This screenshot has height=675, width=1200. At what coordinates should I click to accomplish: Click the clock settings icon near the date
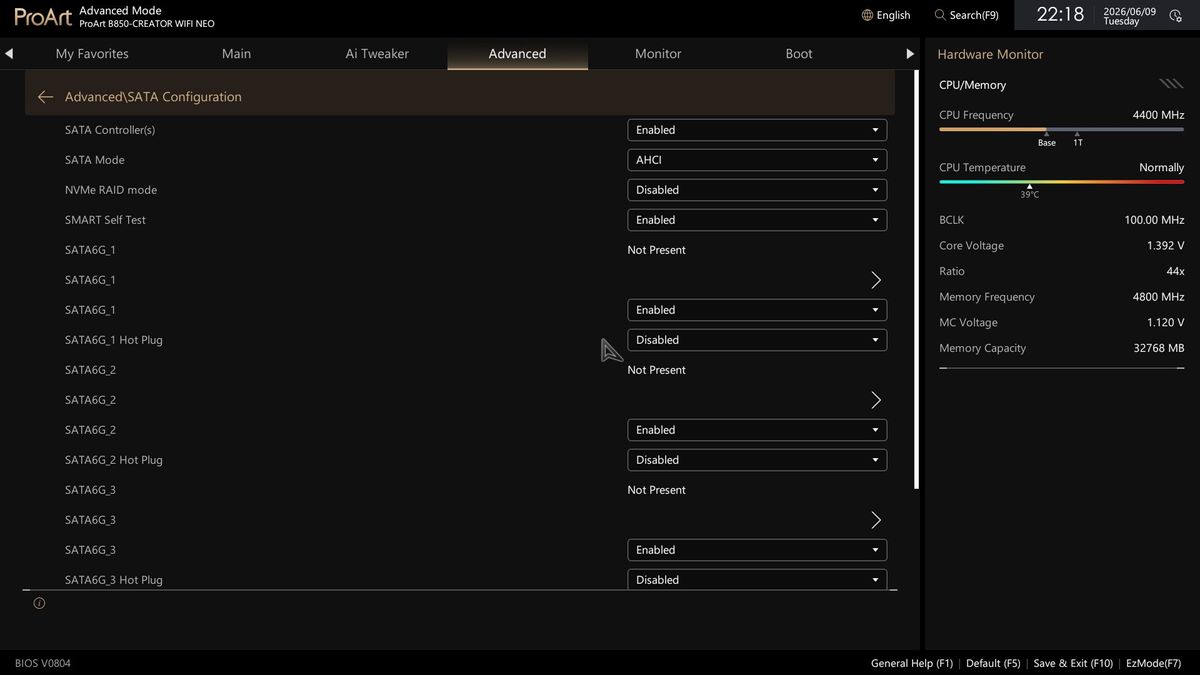pyautogui.click(x=1175, y=15)
